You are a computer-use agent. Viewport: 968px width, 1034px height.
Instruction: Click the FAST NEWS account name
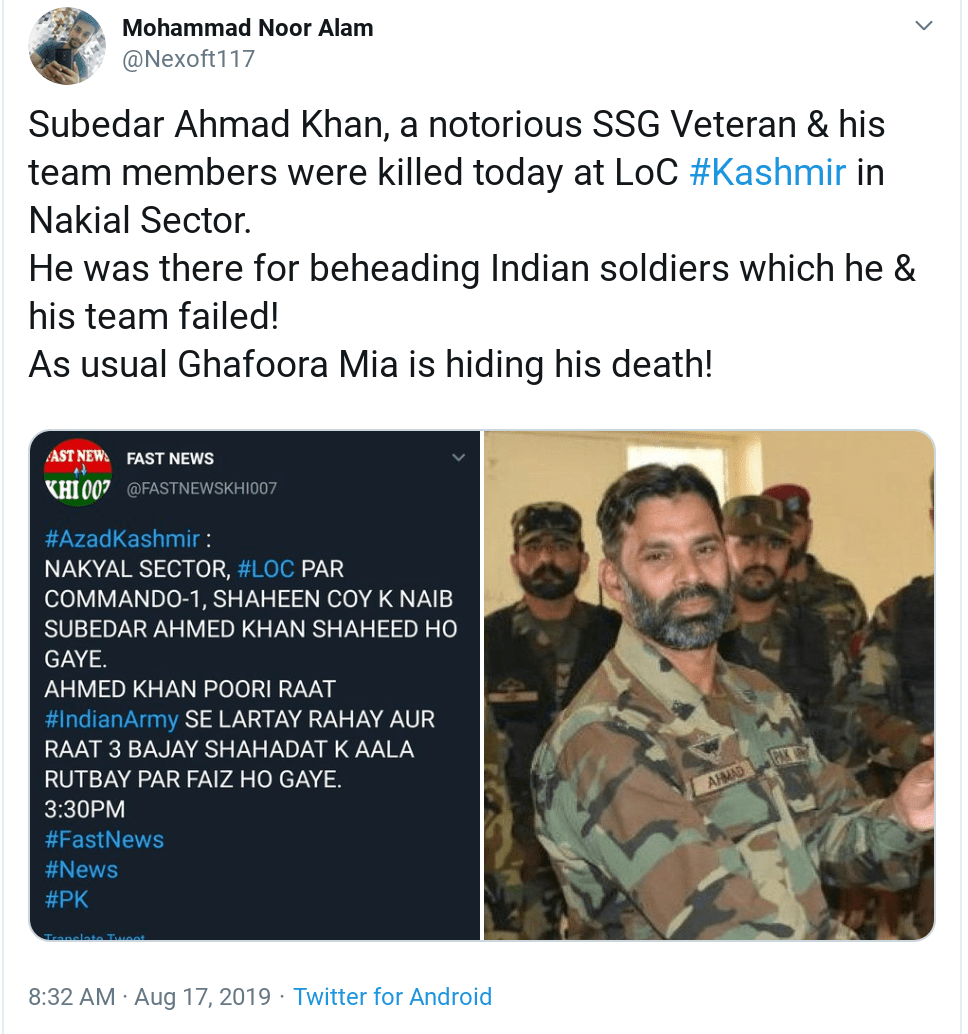click(x=170, y=458)
